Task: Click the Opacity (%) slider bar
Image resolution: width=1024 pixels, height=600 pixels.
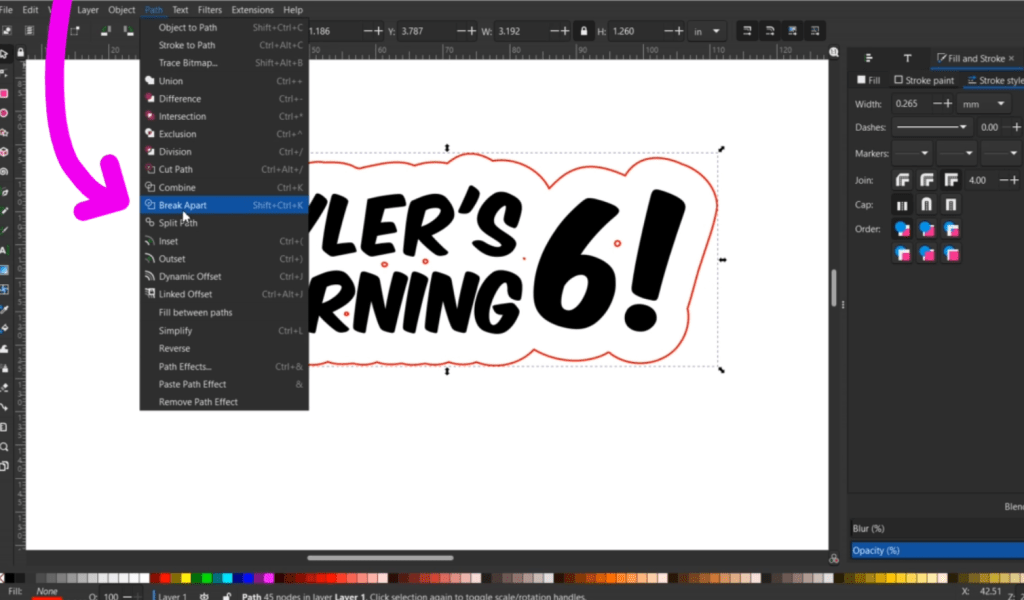Action: coord(936,550)
